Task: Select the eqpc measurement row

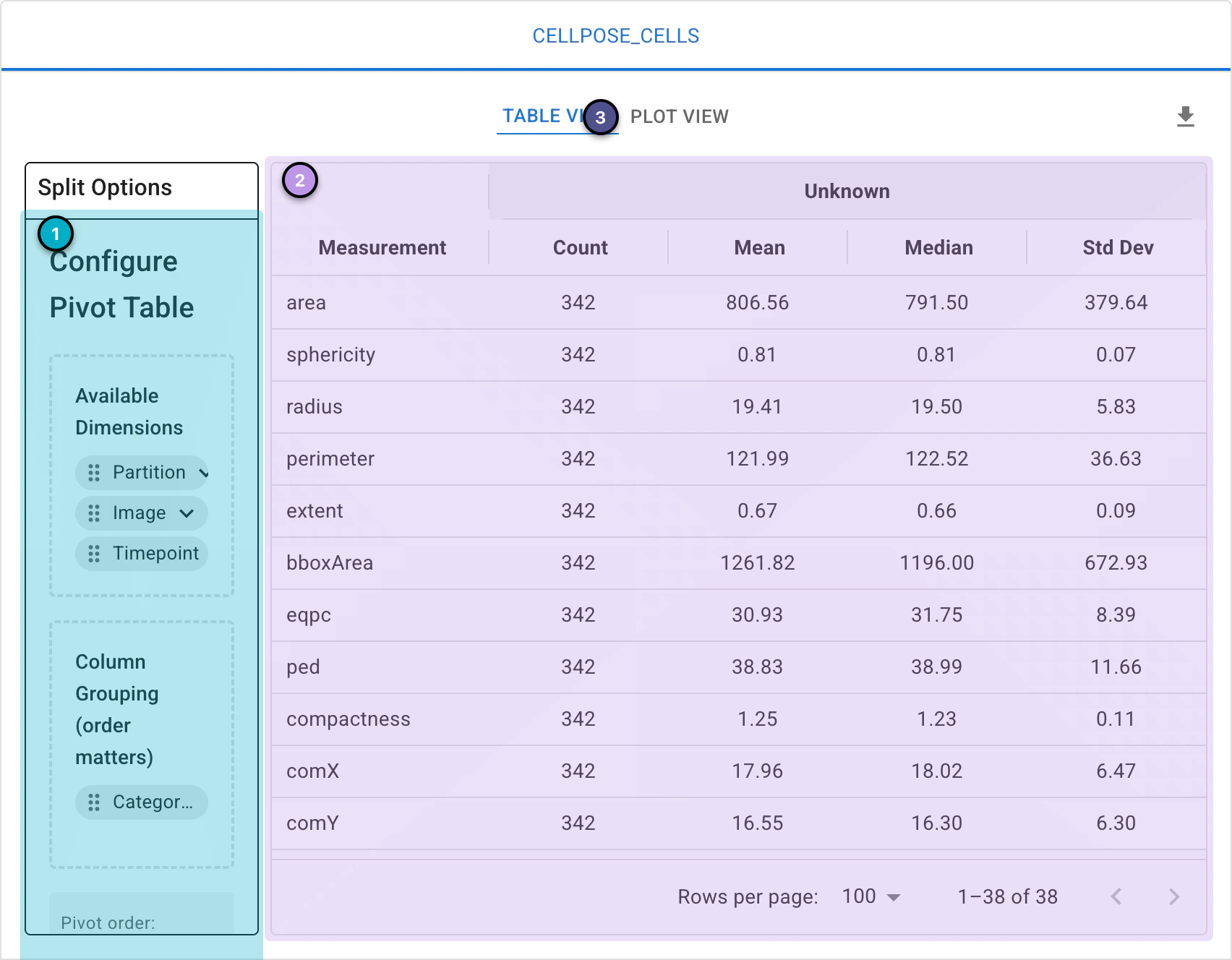Action: click(x=739, y=615)
